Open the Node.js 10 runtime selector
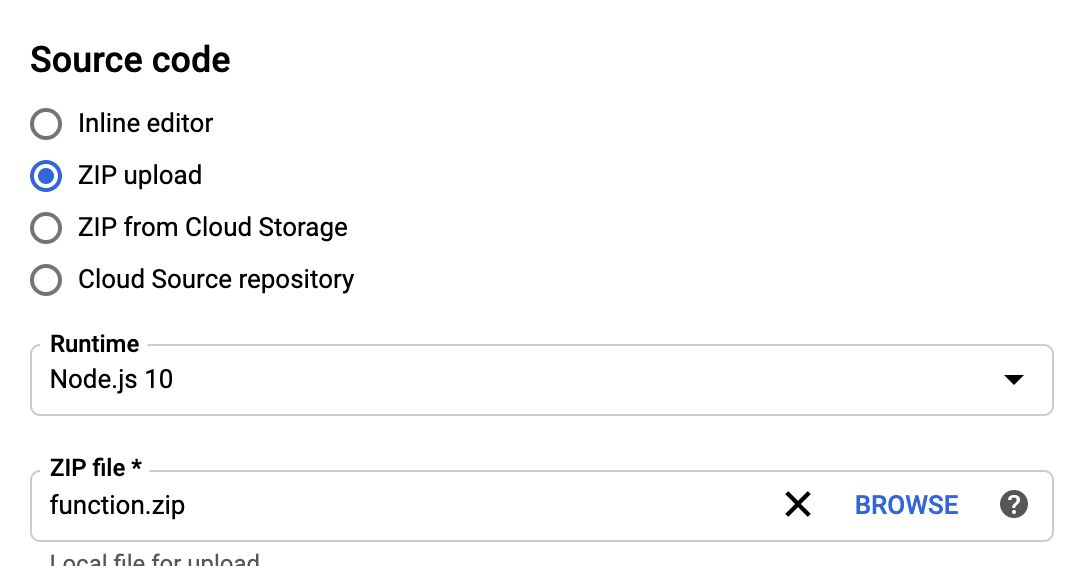Screen dimensions: 1074x566 (x=542, y=380)
